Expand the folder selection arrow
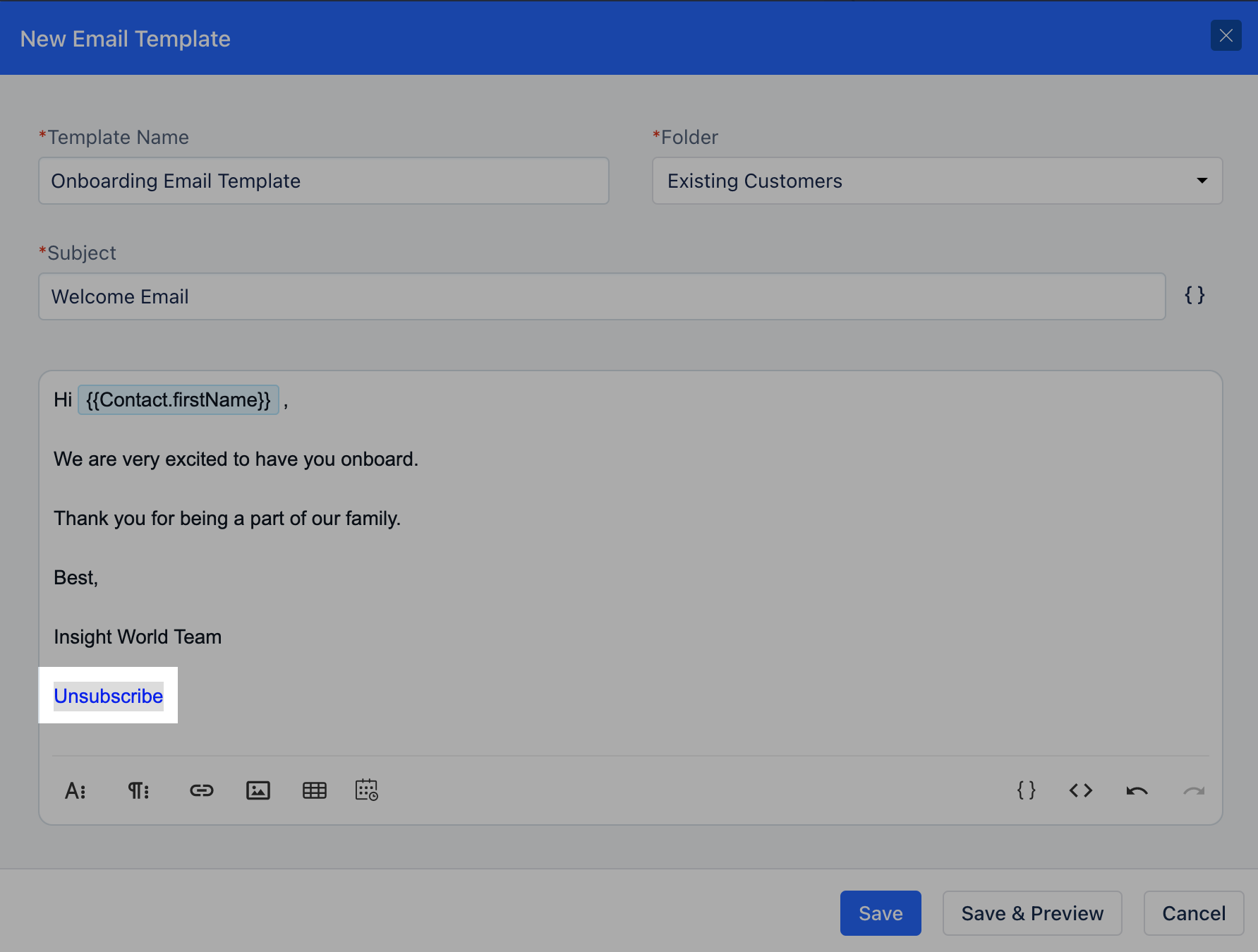 tap(1201, 181)
